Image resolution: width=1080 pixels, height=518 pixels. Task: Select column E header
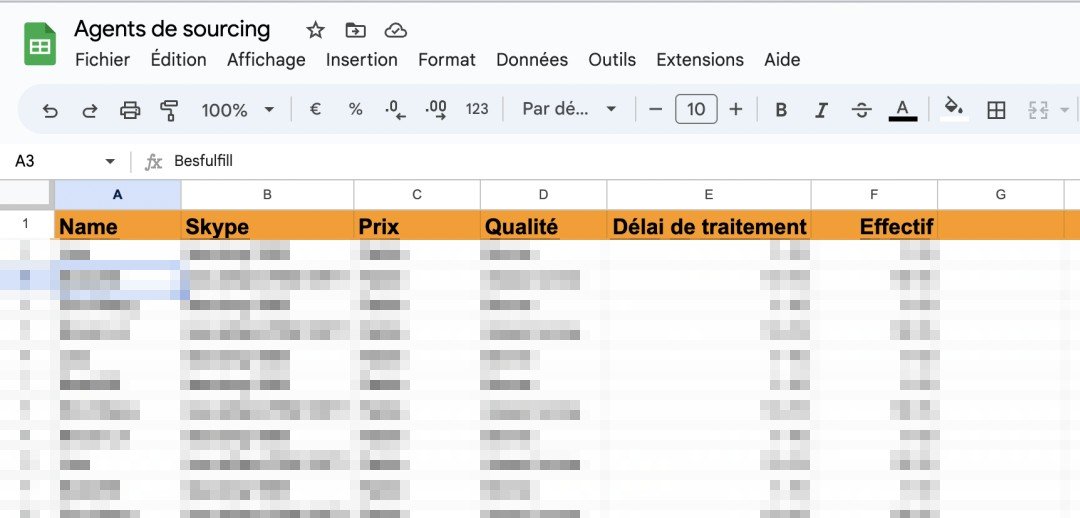[709, 195]
